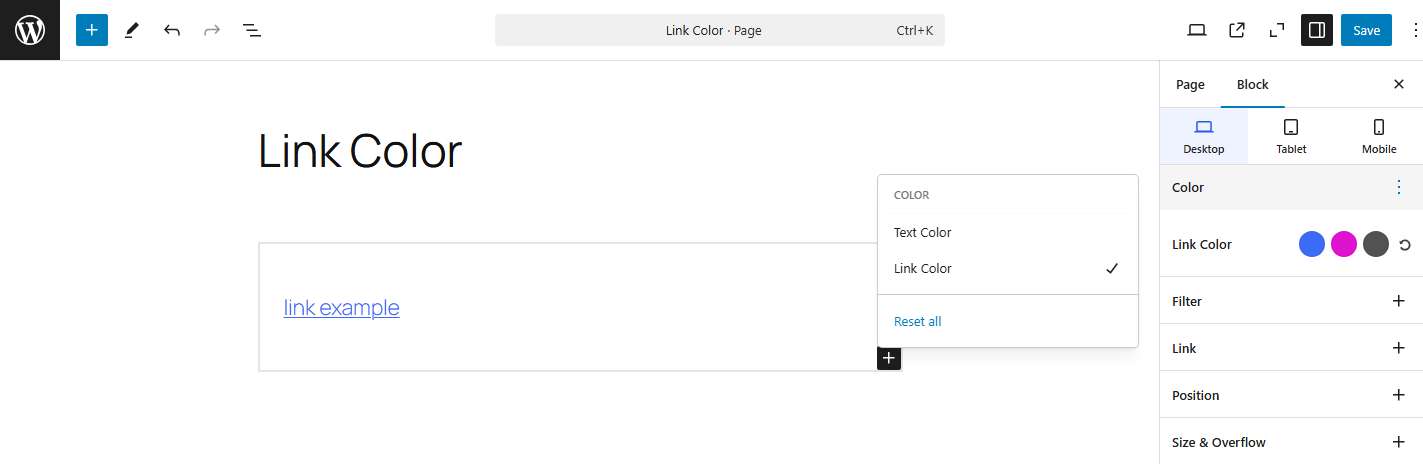Undo the last change
This screenshot has height=464, width=1423.
[171, 30]
